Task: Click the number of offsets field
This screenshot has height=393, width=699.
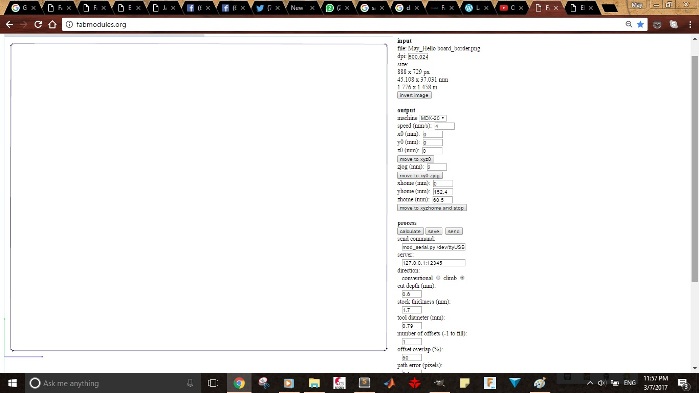Action: 411,342
